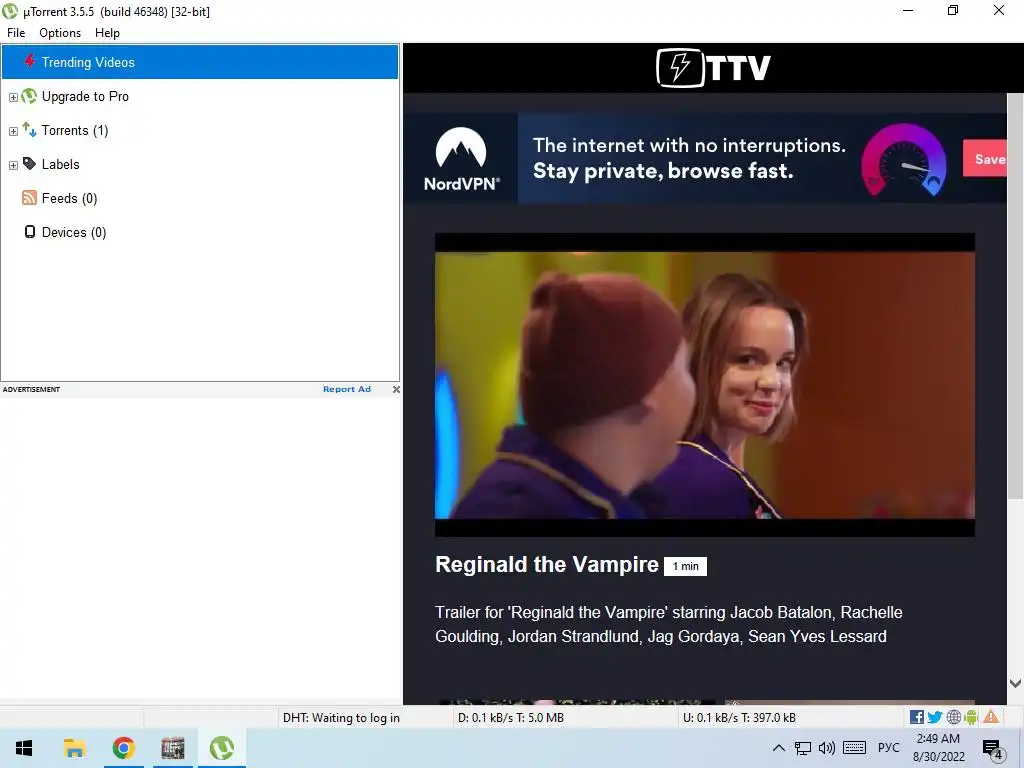Screen dimensions: 1024x768
Task: Open the Help menu
Action: pyautogui.click(x=107, y=33)
